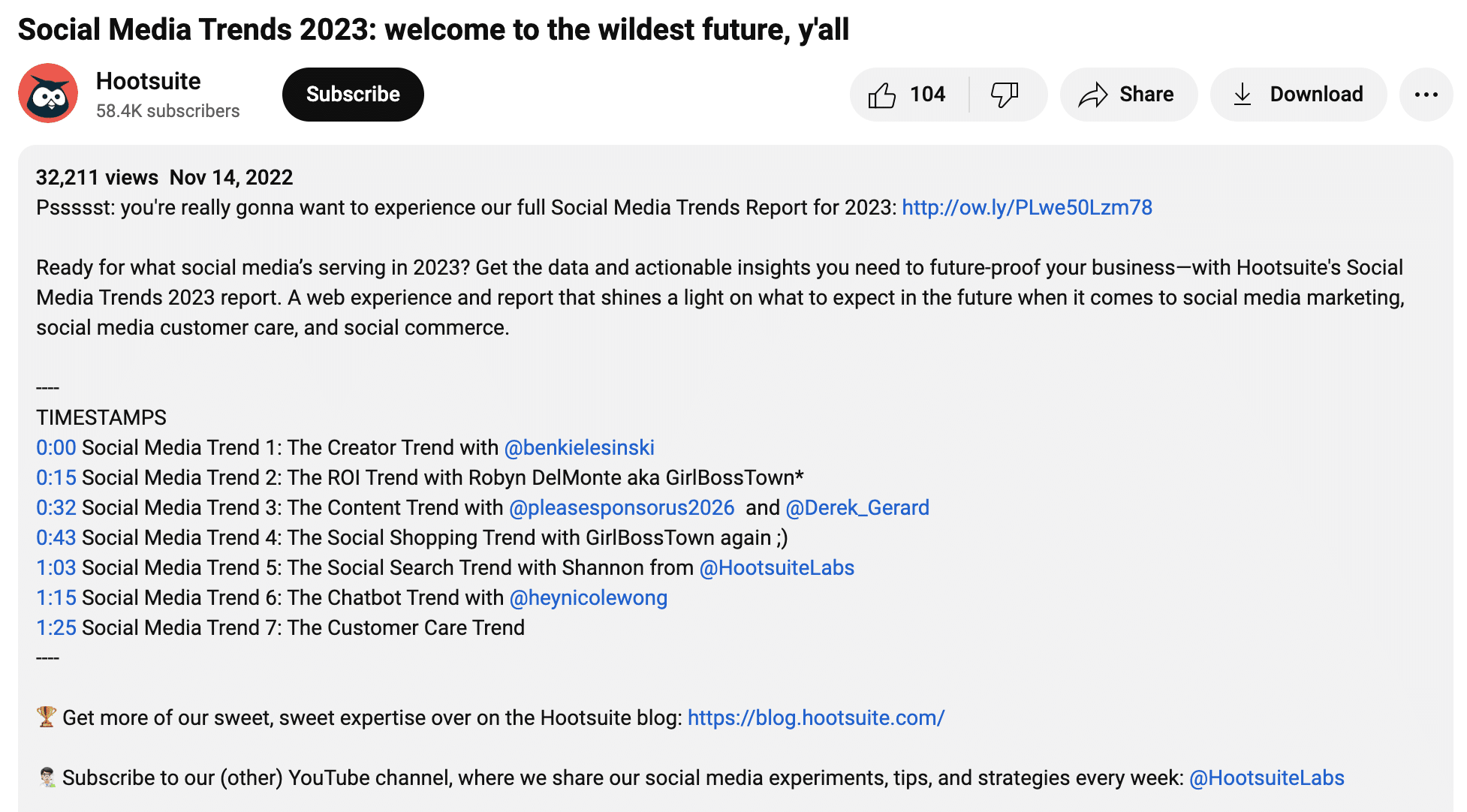This screenshot has width=1467, height=812.
Task: Open the 1:03 Social Search Trend timestamp
Action: tap(56, 567)
